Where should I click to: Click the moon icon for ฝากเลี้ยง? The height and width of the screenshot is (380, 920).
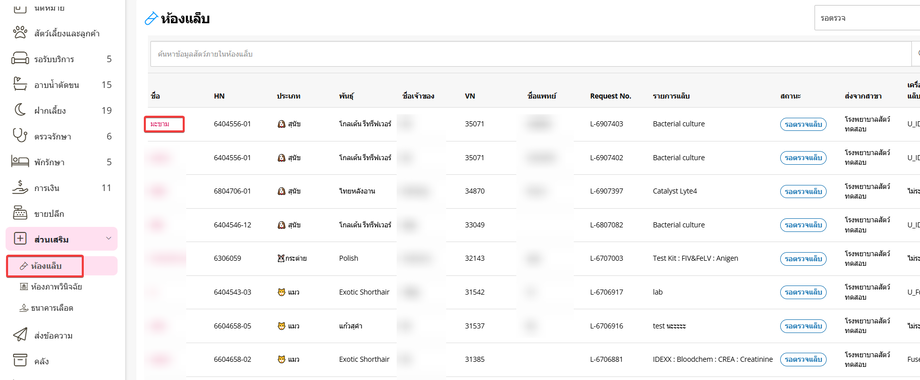pos(20,110)
